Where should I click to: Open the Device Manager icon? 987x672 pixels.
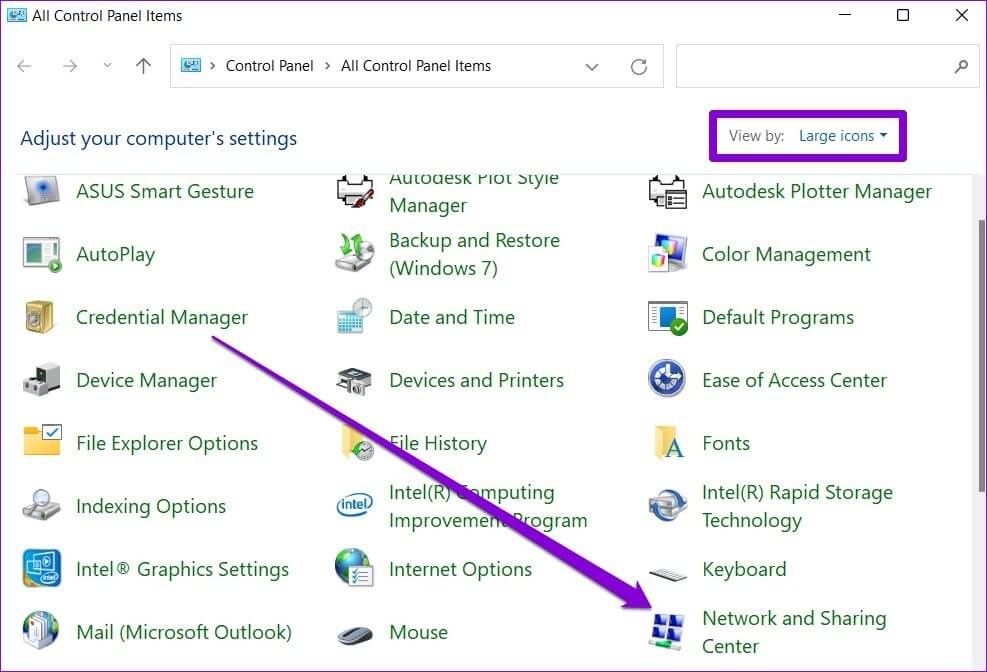click(x=42, y=379)
